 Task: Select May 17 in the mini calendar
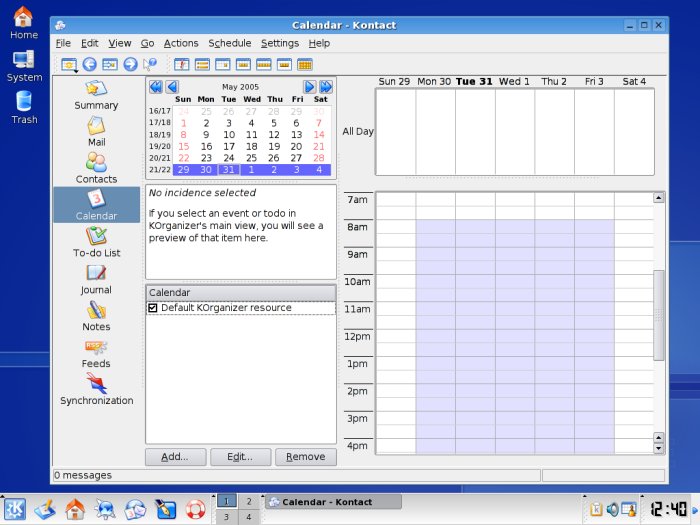coord(229,146)
